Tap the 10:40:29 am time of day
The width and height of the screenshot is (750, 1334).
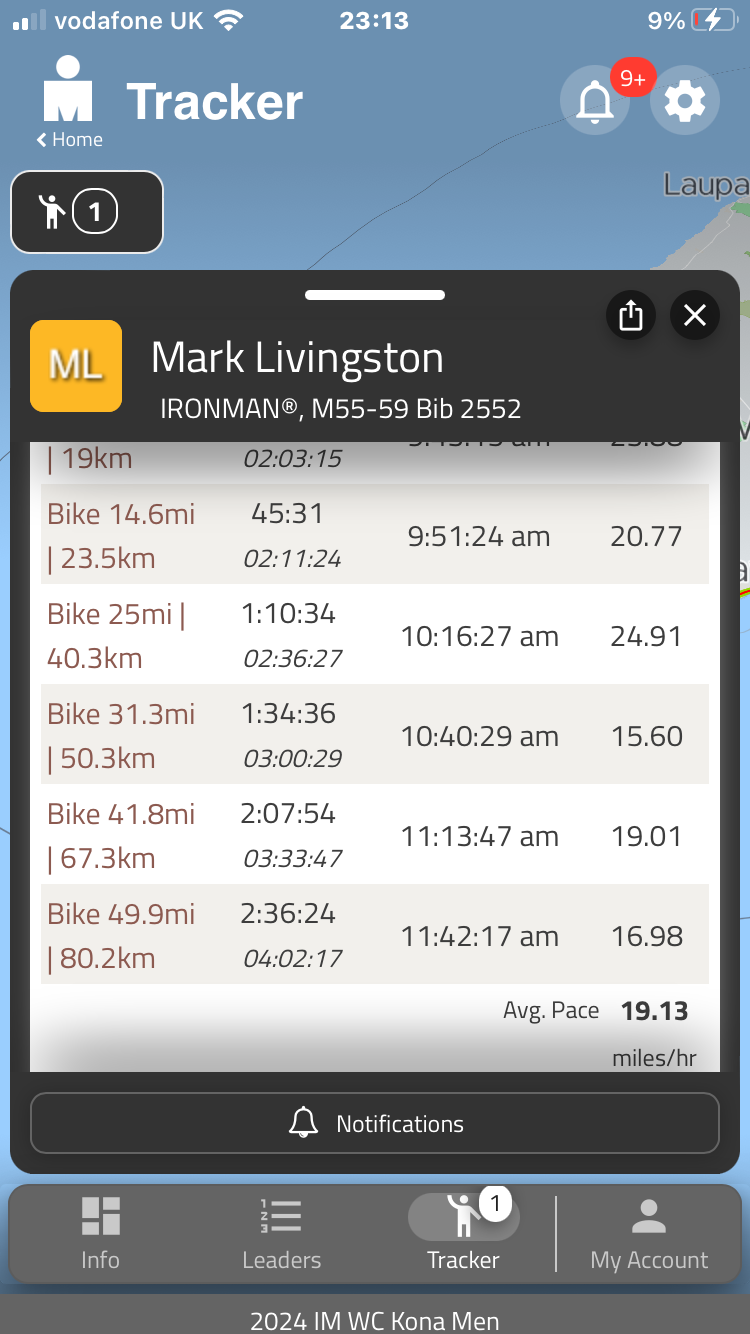coord(480,737)
